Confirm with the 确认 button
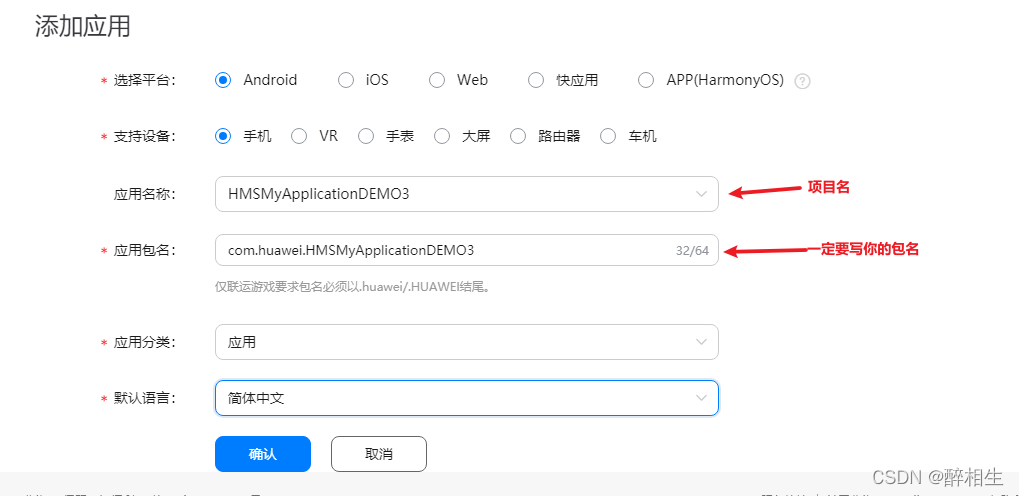Image resolution: width=1019 pixels, height=496 pixels. tap(263, 454)
